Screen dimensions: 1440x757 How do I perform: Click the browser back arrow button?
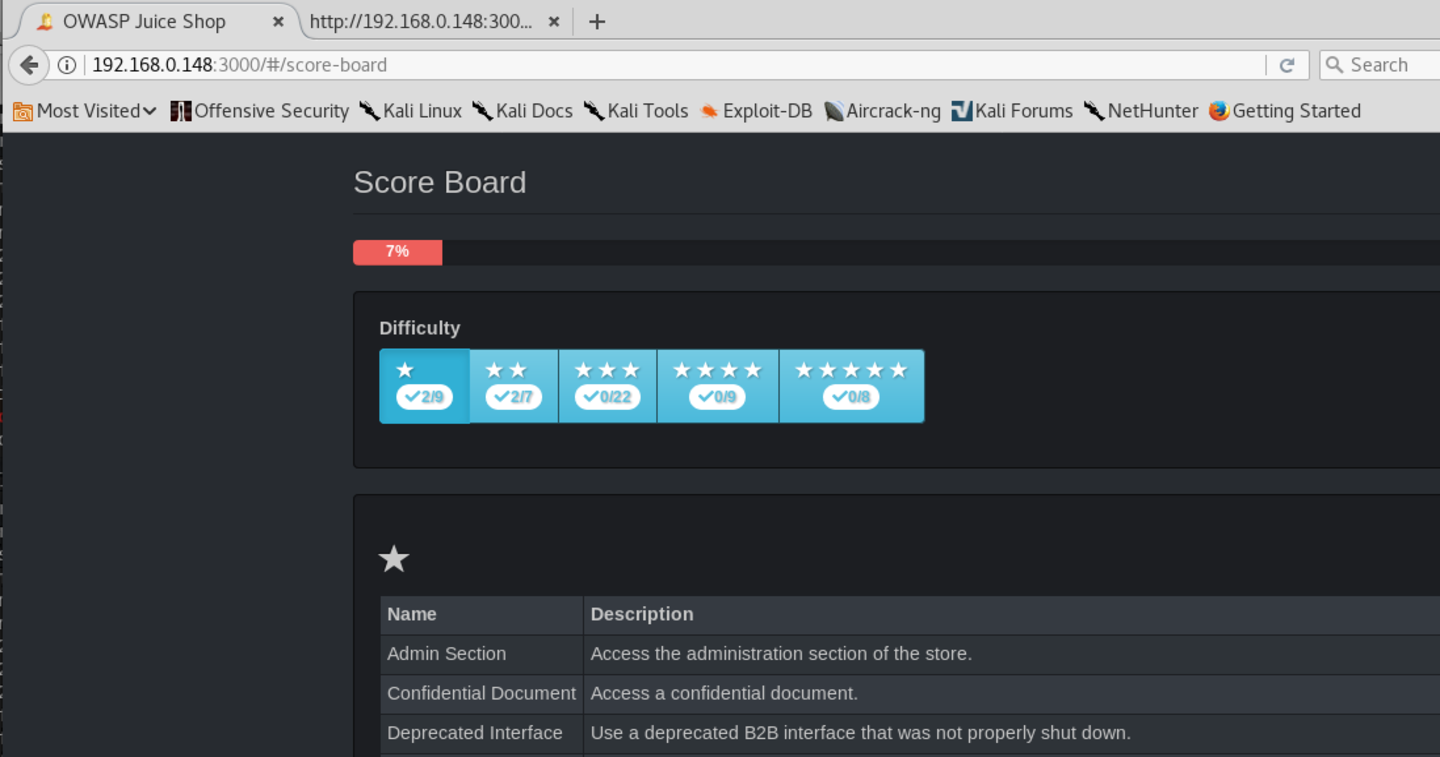[29, 65]
